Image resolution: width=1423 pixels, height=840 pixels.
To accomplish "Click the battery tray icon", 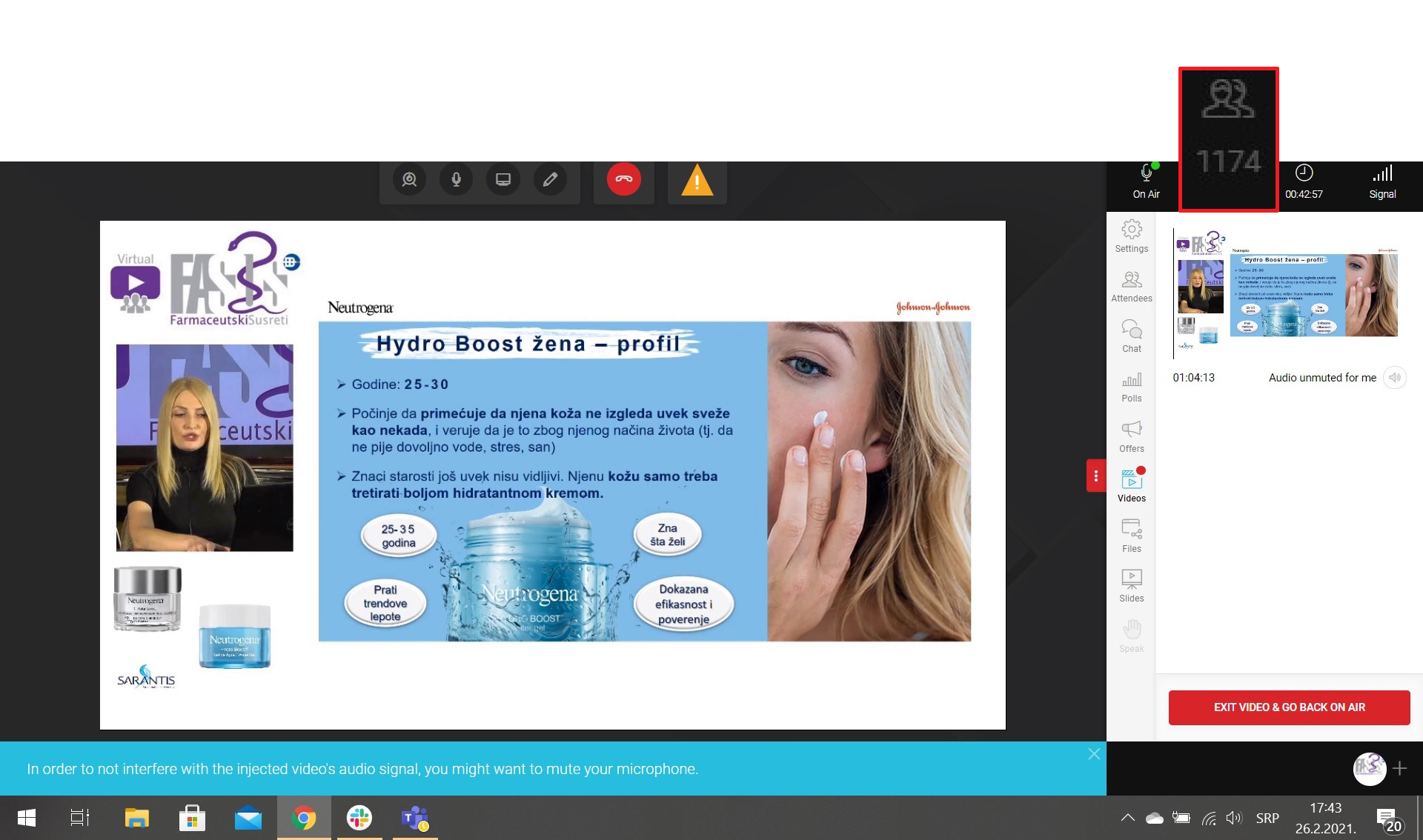I will (1181, 818).
